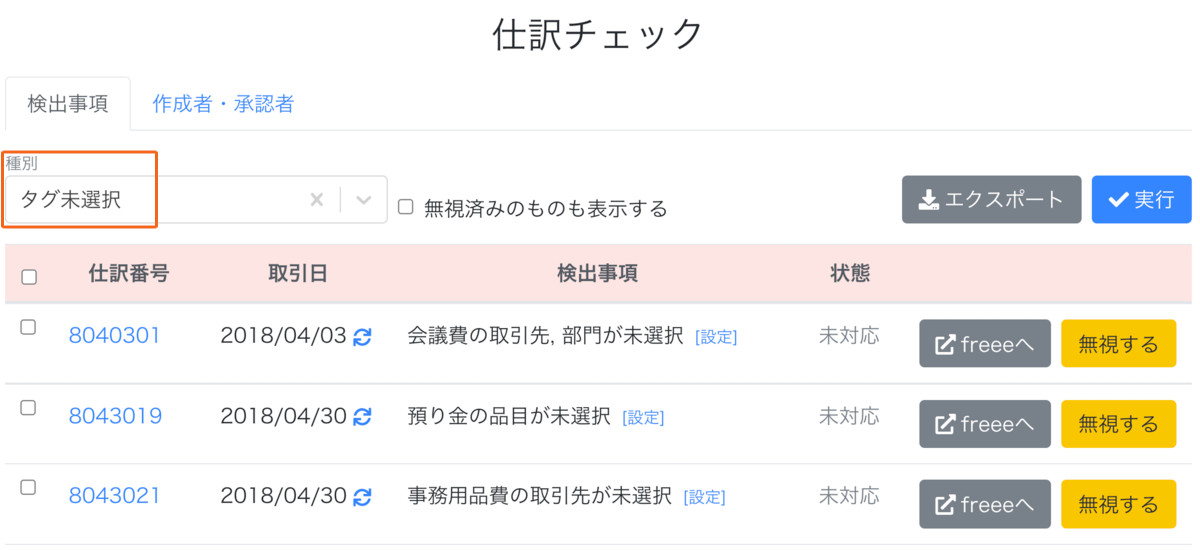Image resolution: width=1200 pixels, height=550 pixels.
Task: Expand the 種別 dropdown chevron
Action: pos(364,200)
